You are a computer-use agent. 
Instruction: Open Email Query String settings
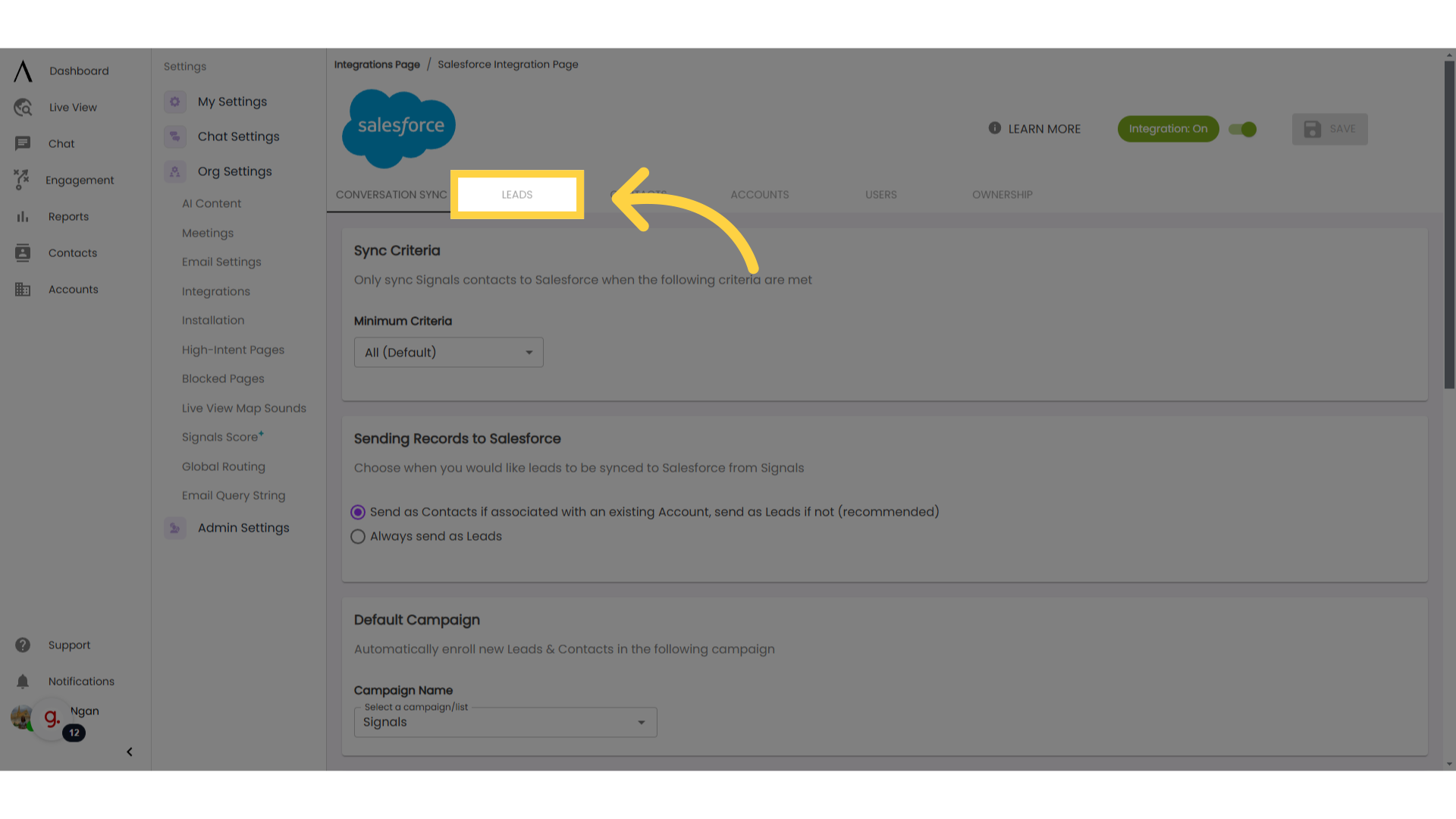pyautogui.click(x=234, y=495)
